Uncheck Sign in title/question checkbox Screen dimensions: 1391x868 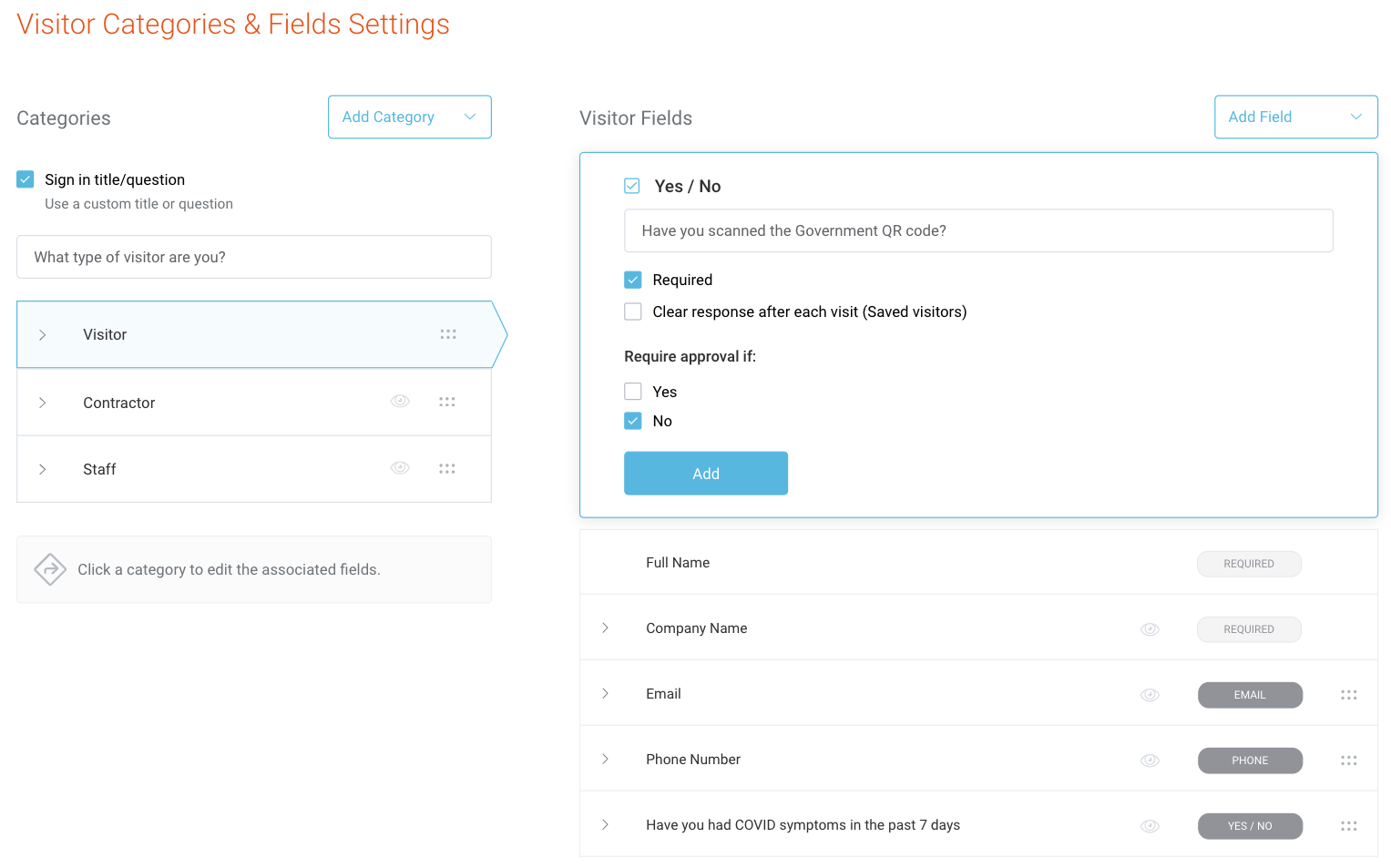(x=26, y=179)
